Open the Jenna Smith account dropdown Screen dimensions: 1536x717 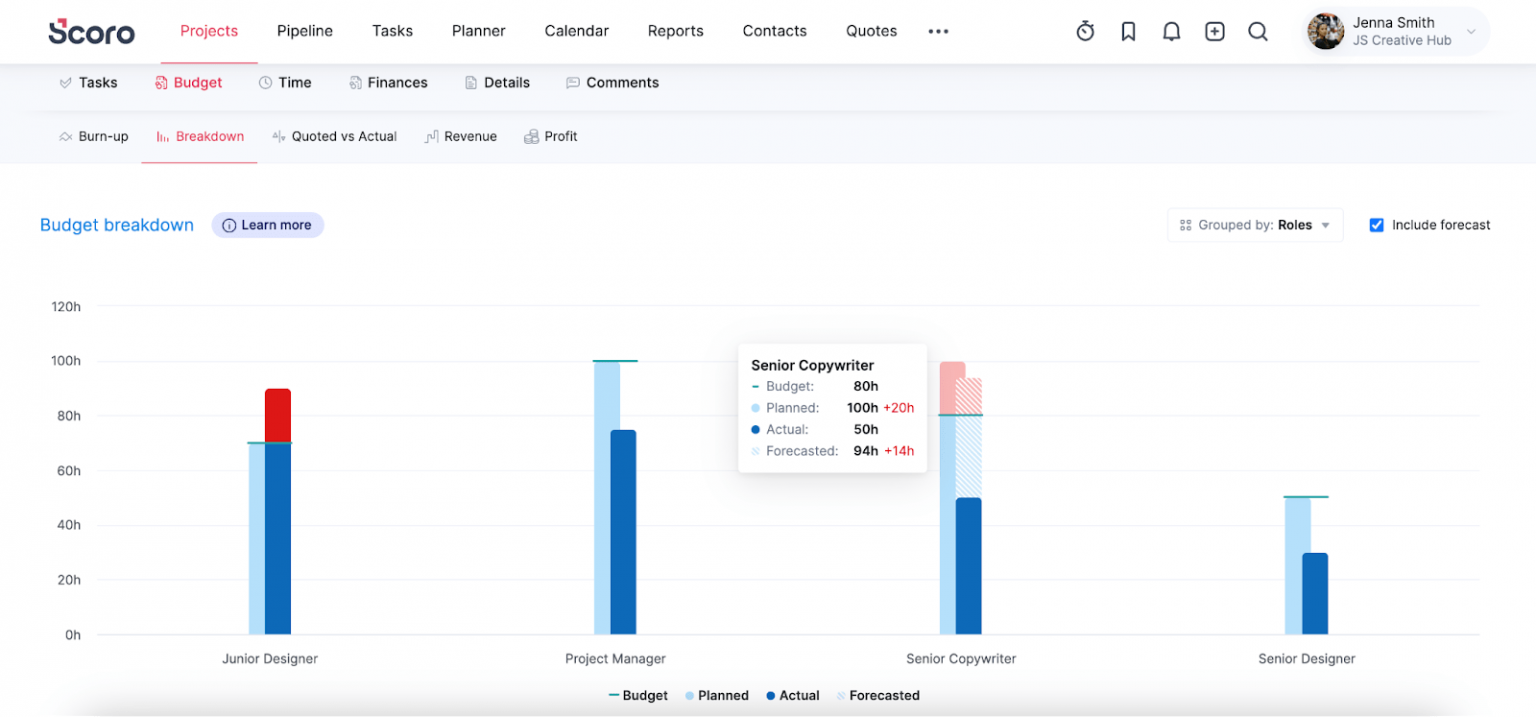pyautogui.click(x=1395, y=31)
